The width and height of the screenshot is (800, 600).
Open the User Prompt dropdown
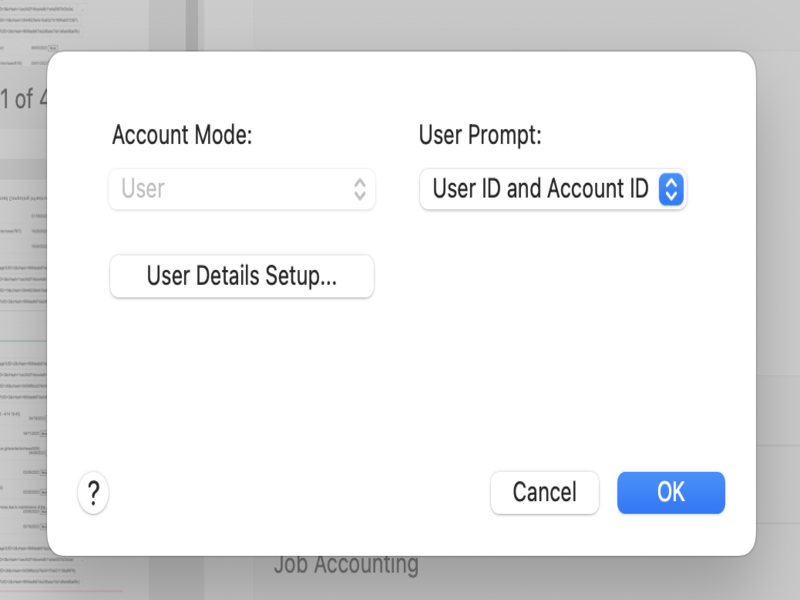coord(552,189)
